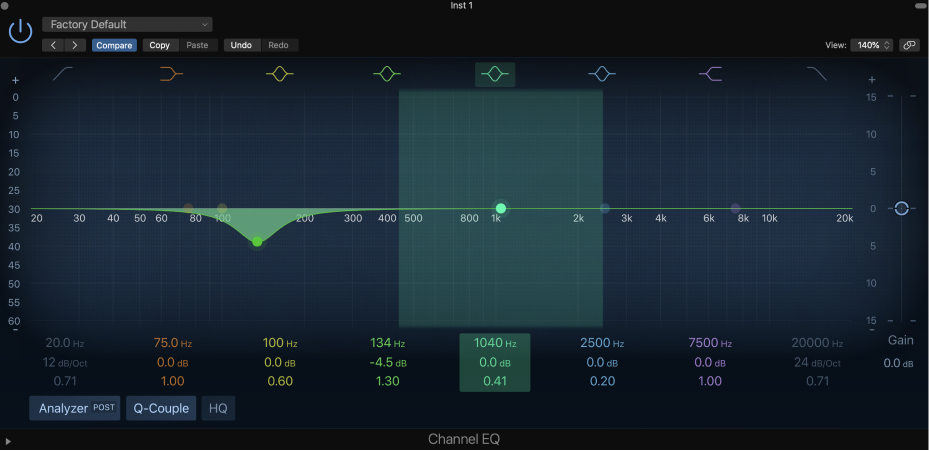
Task: Toggle the HQ button
Action: (x=218, y=408)
